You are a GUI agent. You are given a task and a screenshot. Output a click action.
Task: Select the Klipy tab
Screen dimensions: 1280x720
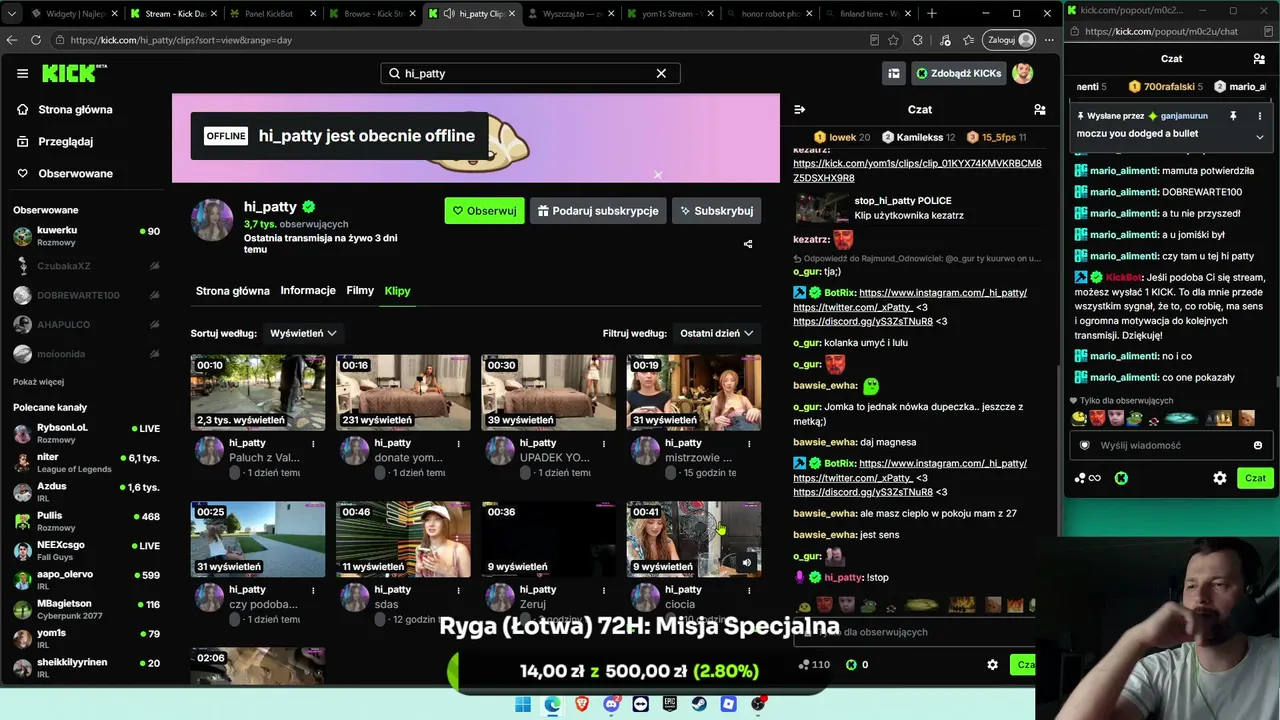[398, 291]
